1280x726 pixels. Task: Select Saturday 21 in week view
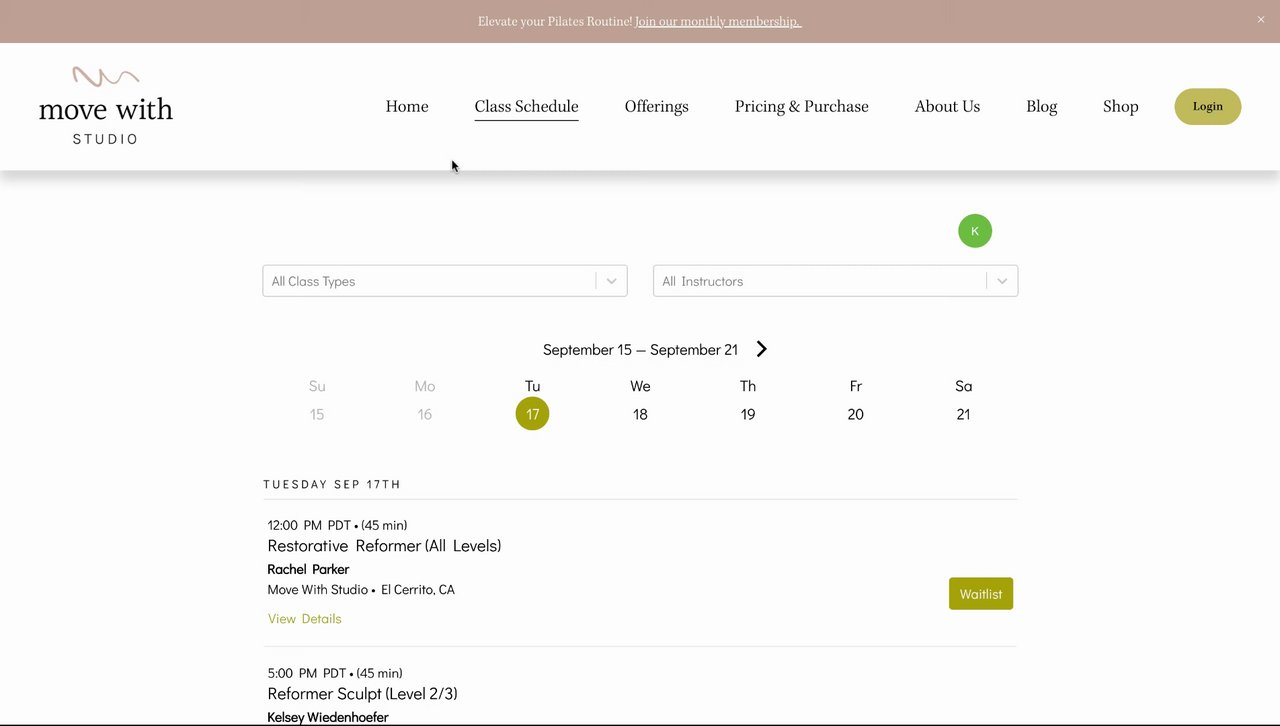click(x=963, y=414)
